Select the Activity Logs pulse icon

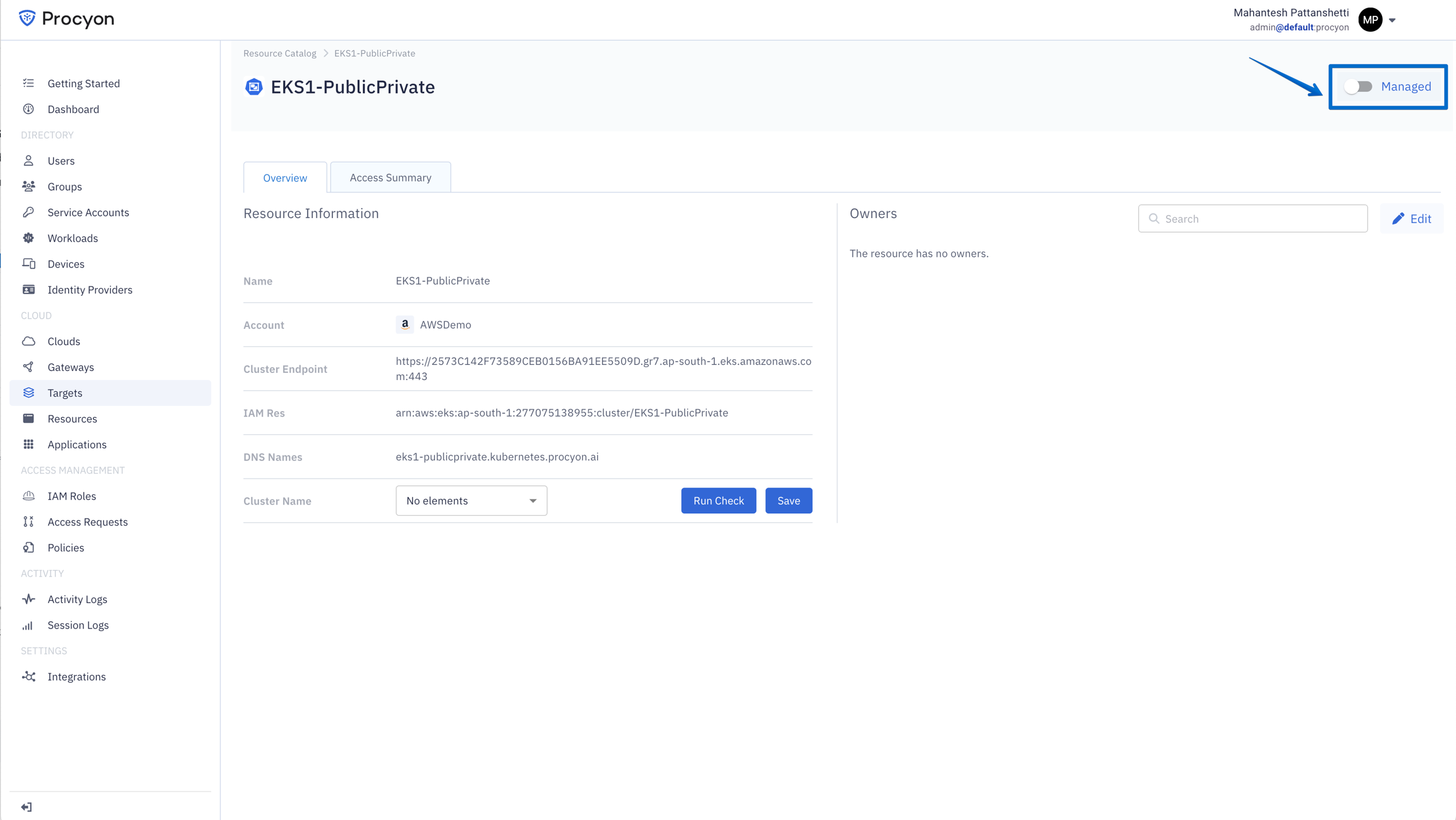pyautogui.click(x=28, y=599)
